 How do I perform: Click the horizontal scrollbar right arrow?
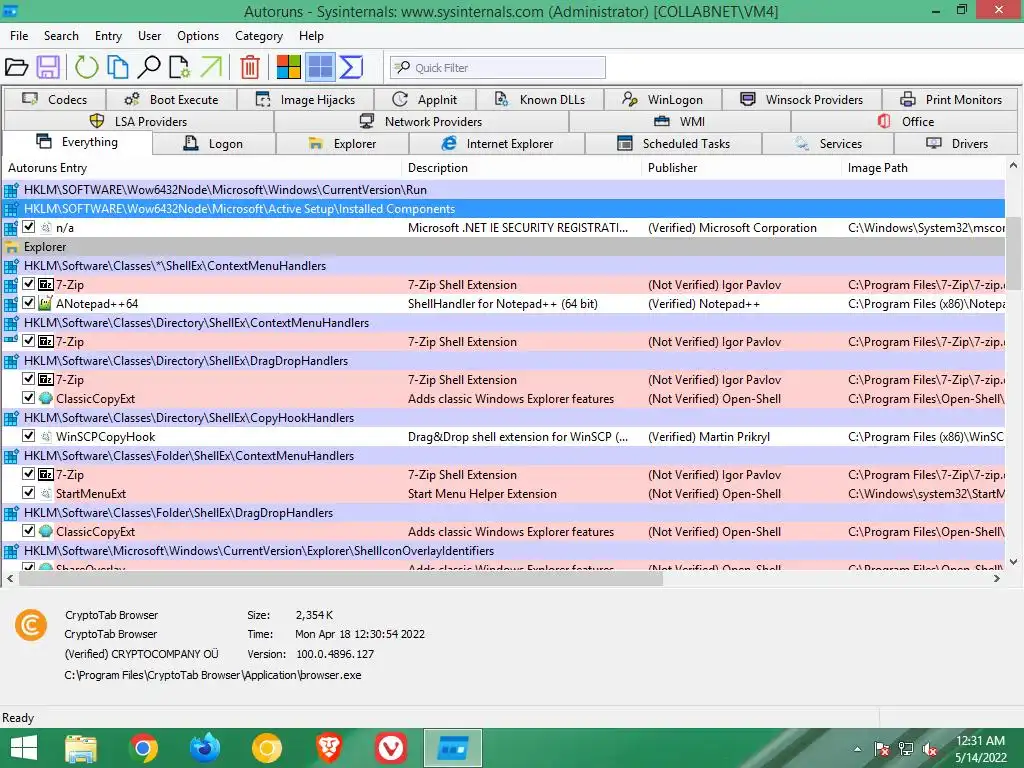(997, 578)
